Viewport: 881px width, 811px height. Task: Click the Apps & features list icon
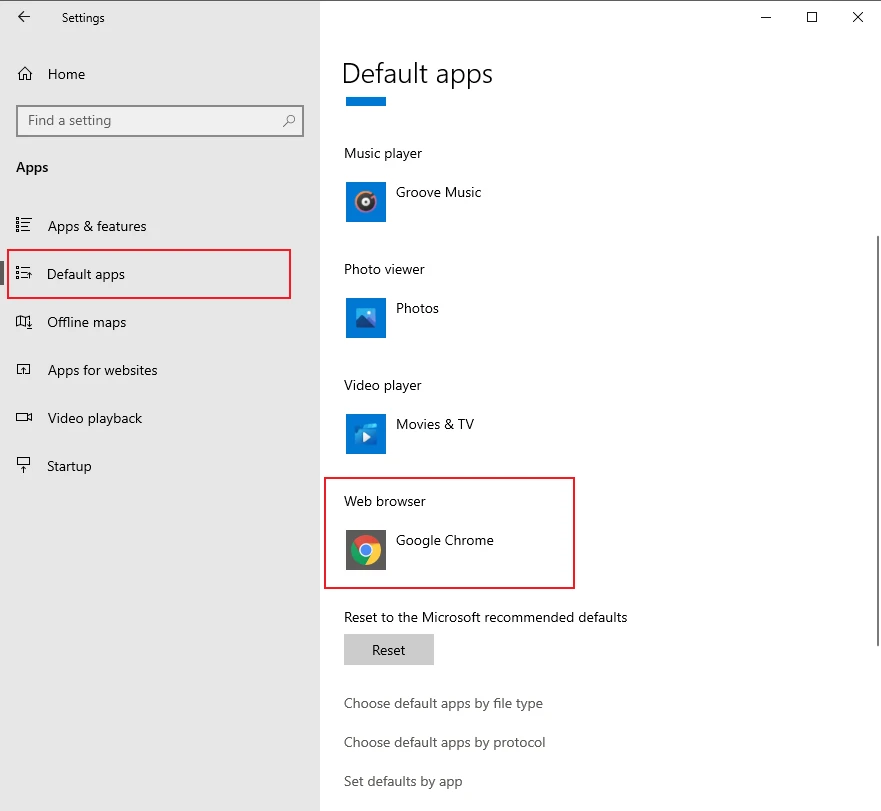click(24, 225)
